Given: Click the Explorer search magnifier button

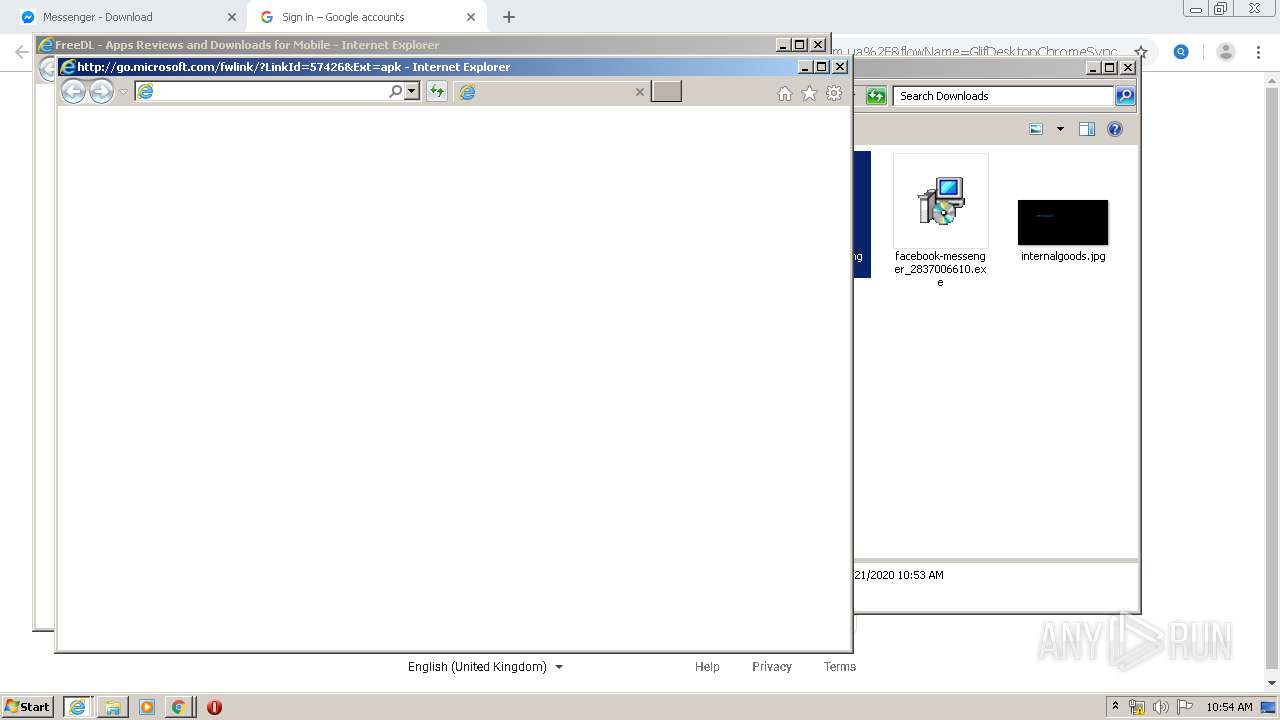Looking at the screenshot, I should pyautogui.click(x=1125, y=96).
